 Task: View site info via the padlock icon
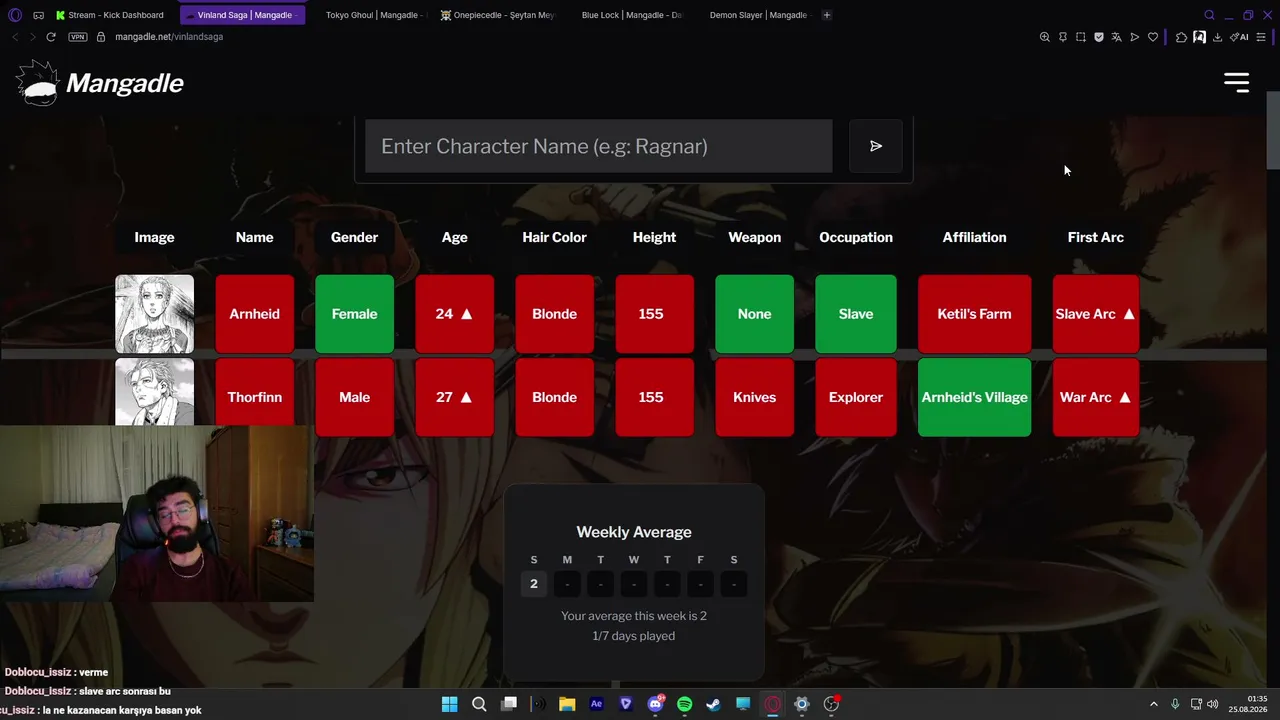click(x=101, y=37)
